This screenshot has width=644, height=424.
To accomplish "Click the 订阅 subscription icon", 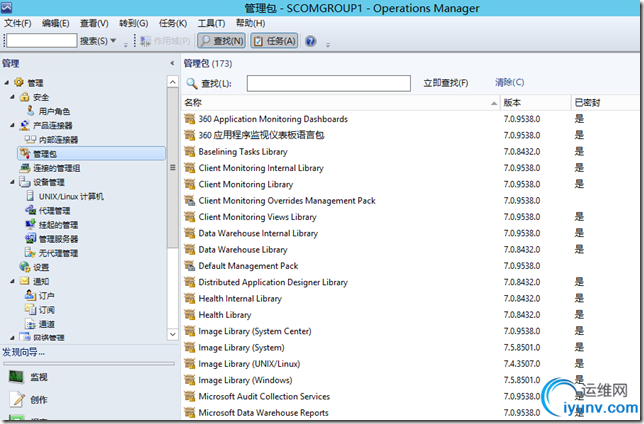I will coord(30,309).
